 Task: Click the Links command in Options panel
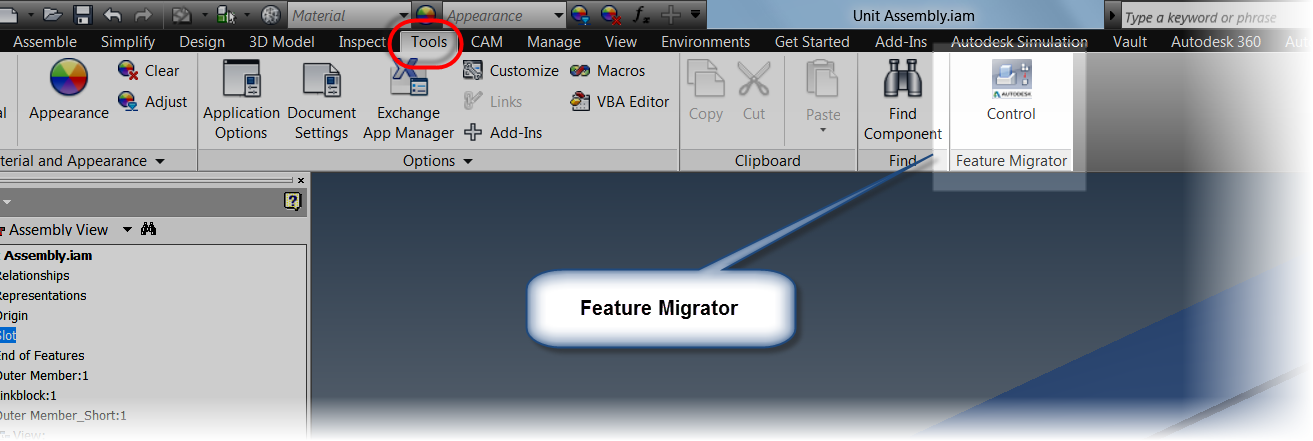pyautogui.click(x=493, y=101)
